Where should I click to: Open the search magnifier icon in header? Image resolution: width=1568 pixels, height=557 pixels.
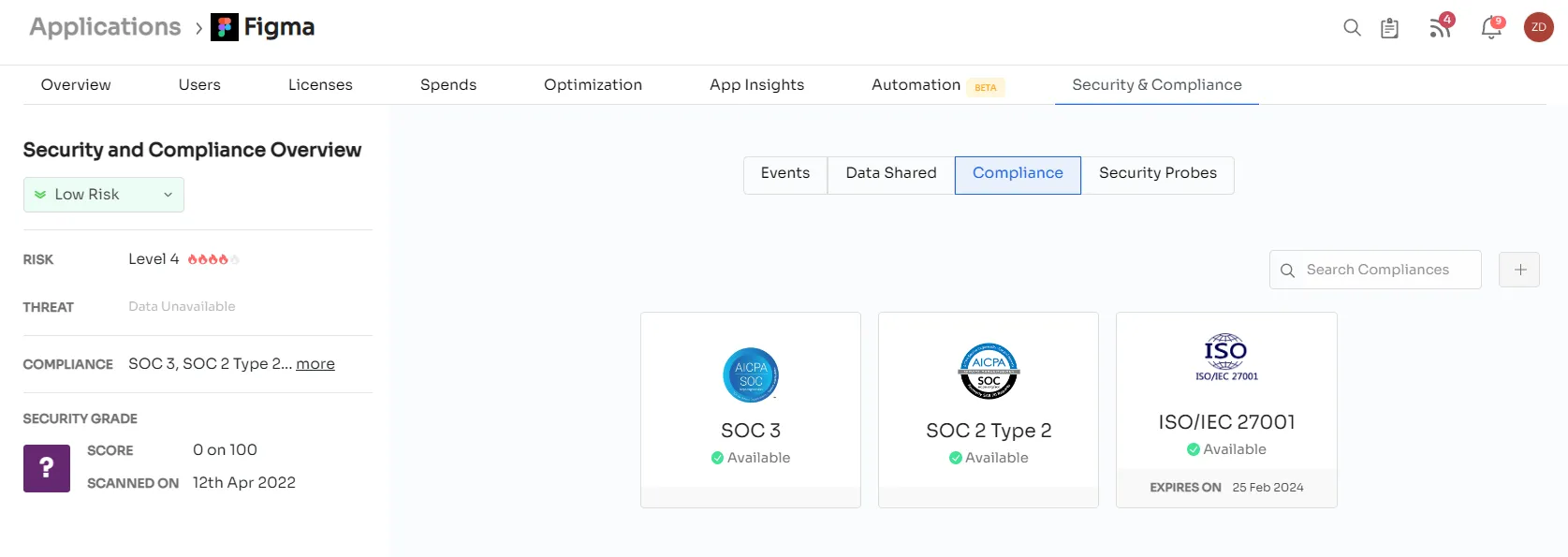[x=1352, y=28]
